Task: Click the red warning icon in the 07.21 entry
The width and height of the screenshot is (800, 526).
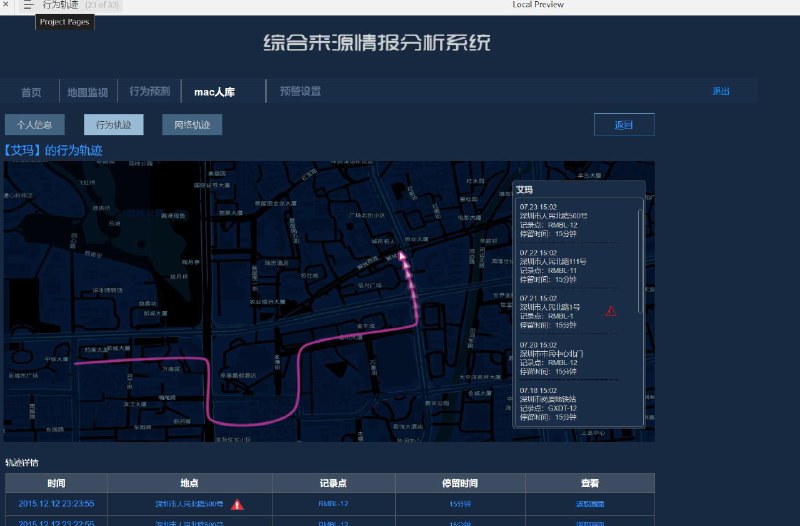Action: (x=610, y=311)
